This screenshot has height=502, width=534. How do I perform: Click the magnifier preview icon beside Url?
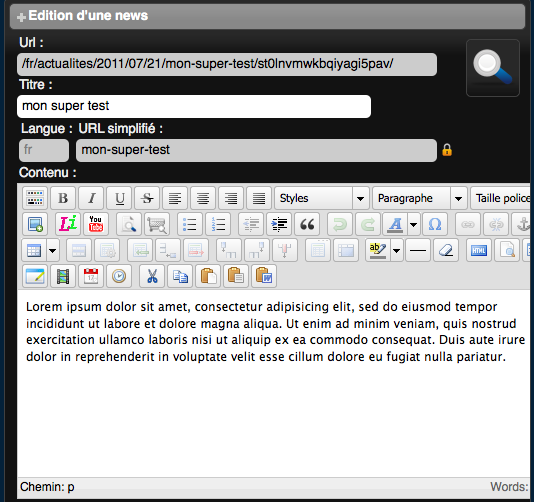492,68
